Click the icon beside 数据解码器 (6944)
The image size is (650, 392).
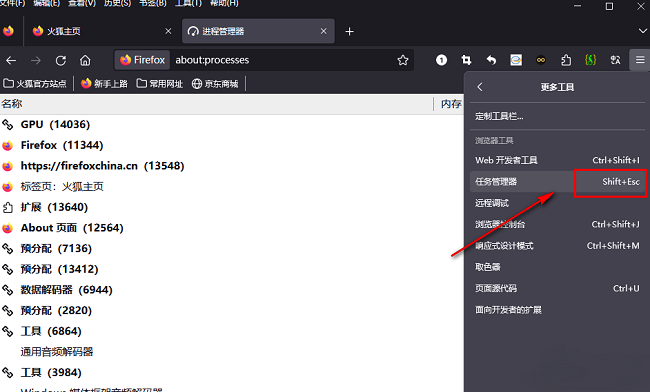7,290
